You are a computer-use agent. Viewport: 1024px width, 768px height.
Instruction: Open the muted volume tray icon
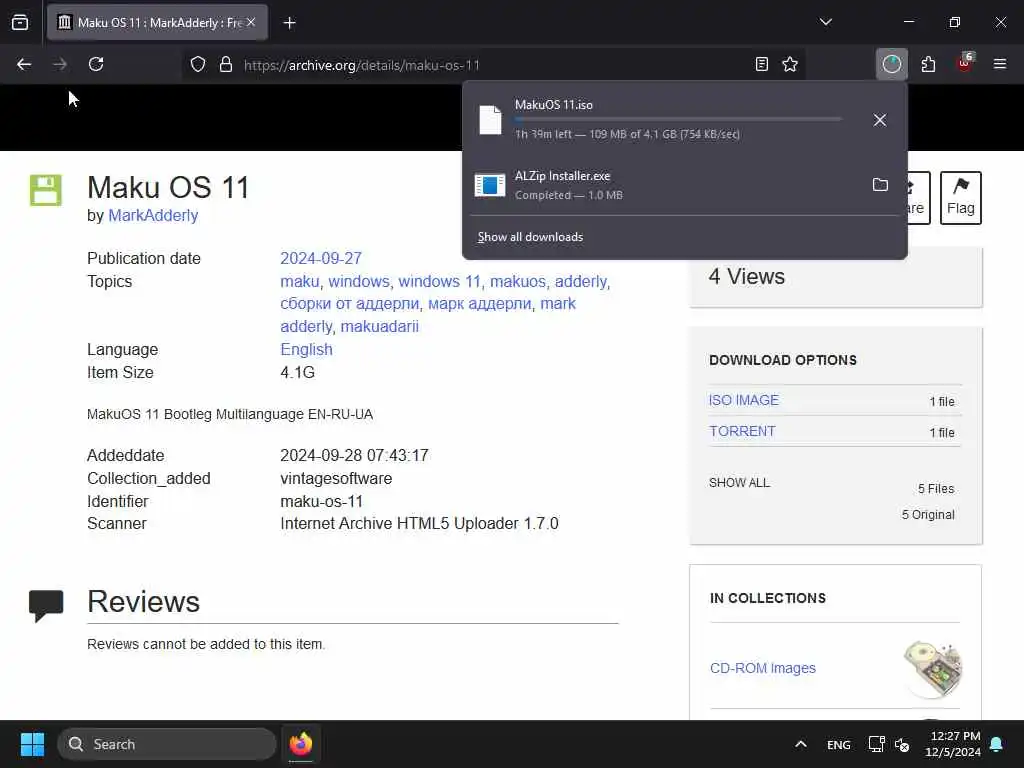click(x=903, y=744)
